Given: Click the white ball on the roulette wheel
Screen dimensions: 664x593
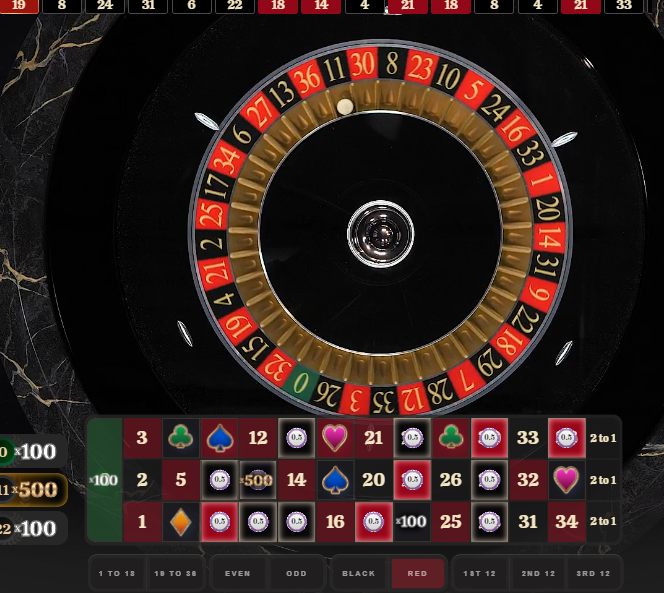Looking at the screenshot, I should 345,106.
